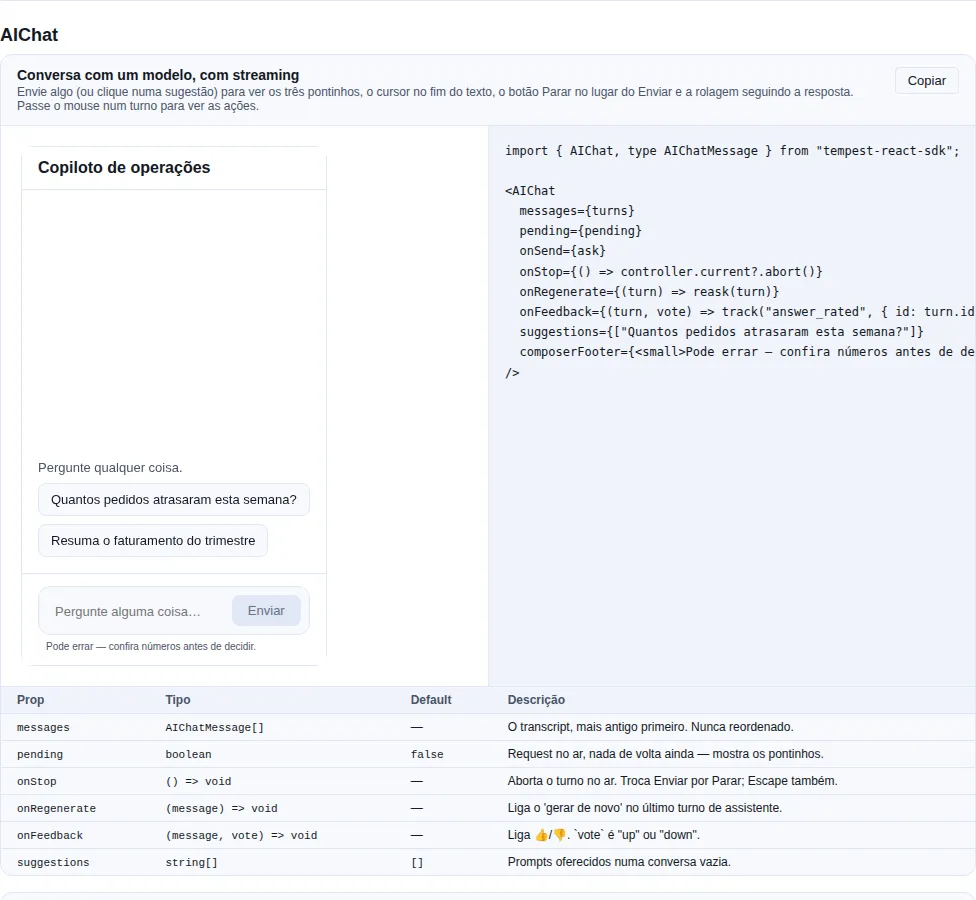Image resolution: width=976 pixels, height=900 pixels.
Task: Click the 'string[]' type cell
Action: pyautogui.click(x=191, y=863)
